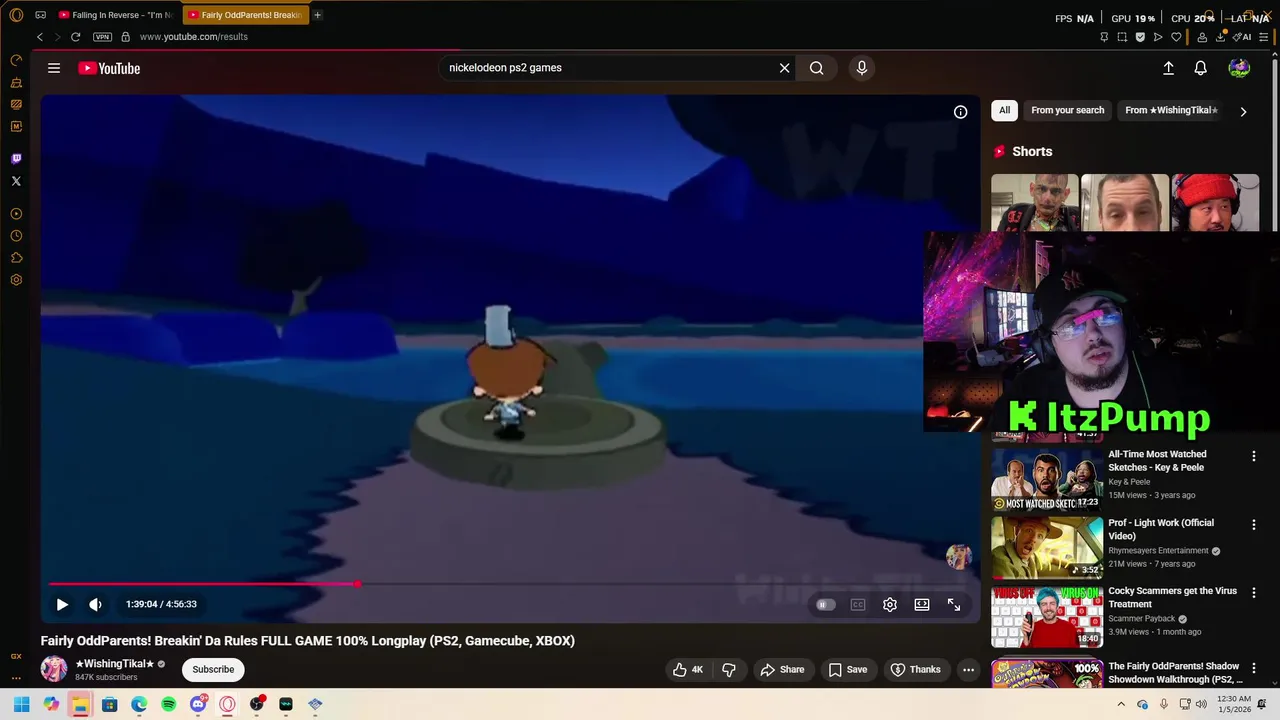Open the first Shorts thumbnail
Image resolution: width=1280 pixels, height=720 pixels.
pos(1034,203)
